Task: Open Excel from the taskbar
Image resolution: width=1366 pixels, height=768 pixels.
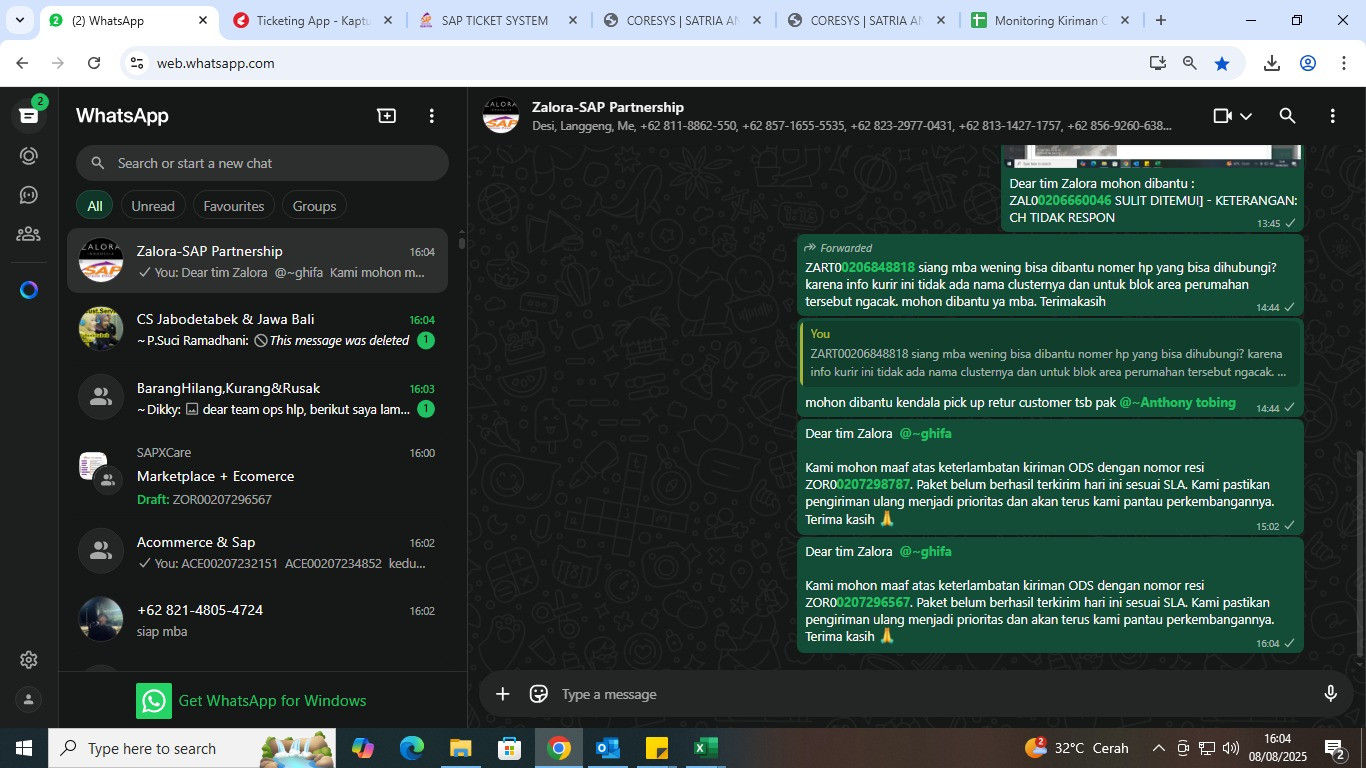Action: coord(705,748)
